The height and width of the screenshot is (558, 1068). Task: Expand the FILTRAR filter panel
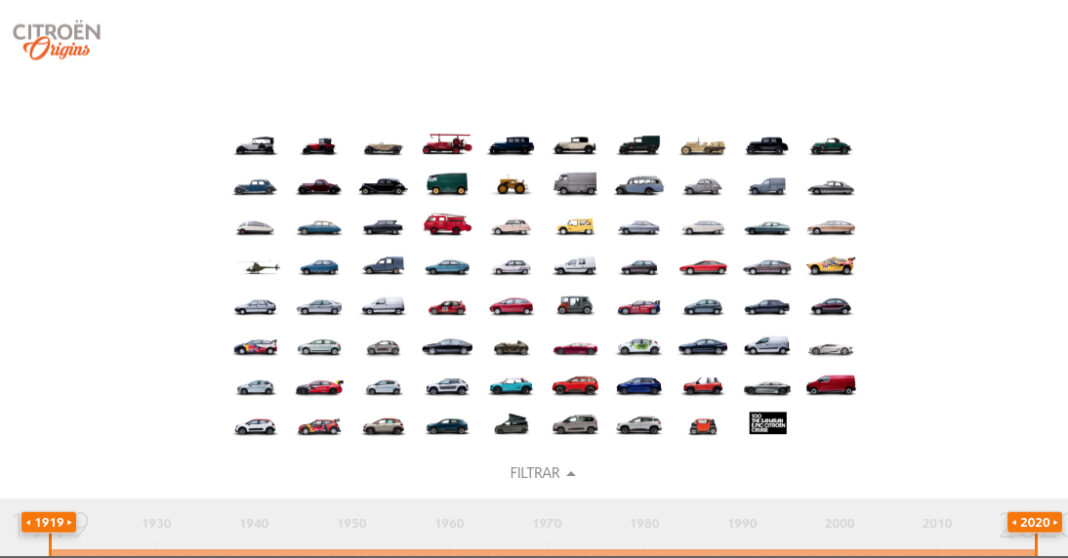coord(542,473)
